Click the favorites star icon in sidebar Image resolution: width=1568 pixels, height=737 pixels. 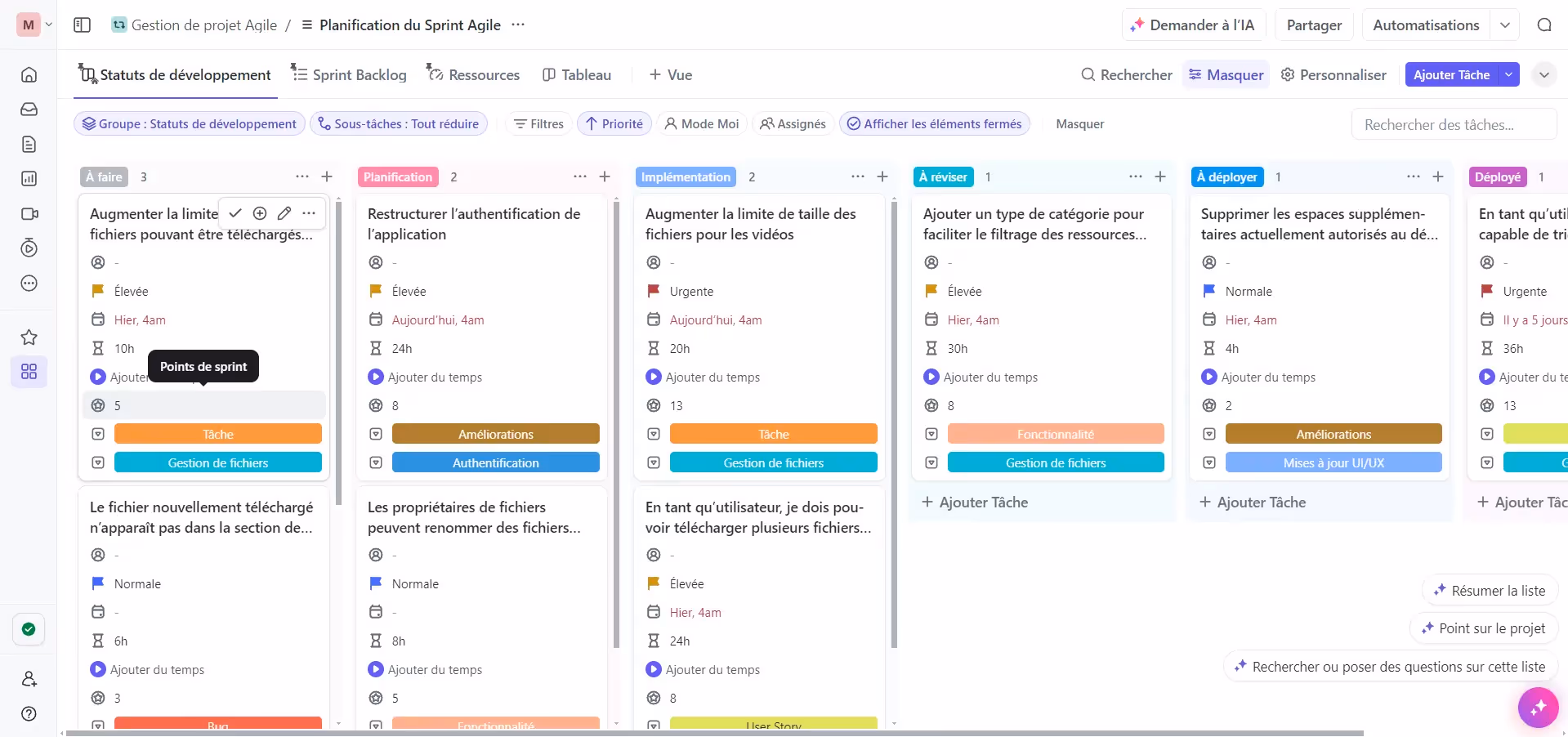coord(29,337)
